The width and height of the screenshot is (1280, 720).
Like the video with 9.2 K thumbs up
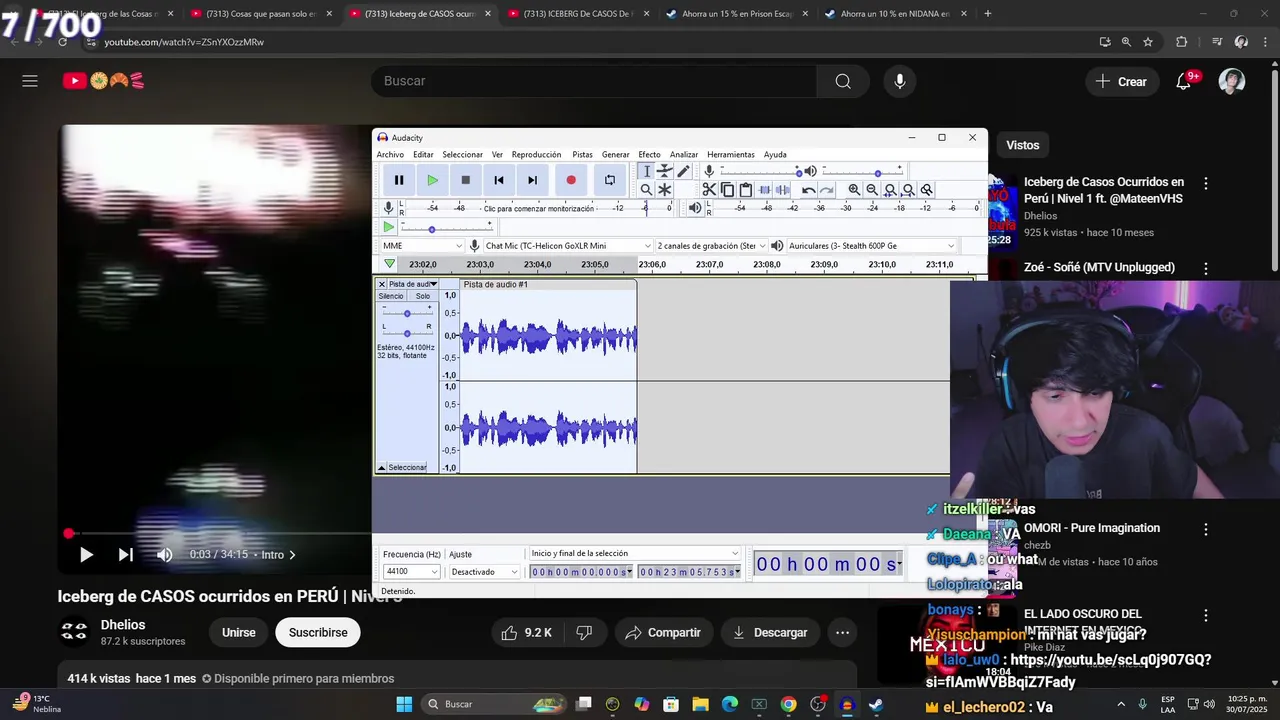coord(527,633)
